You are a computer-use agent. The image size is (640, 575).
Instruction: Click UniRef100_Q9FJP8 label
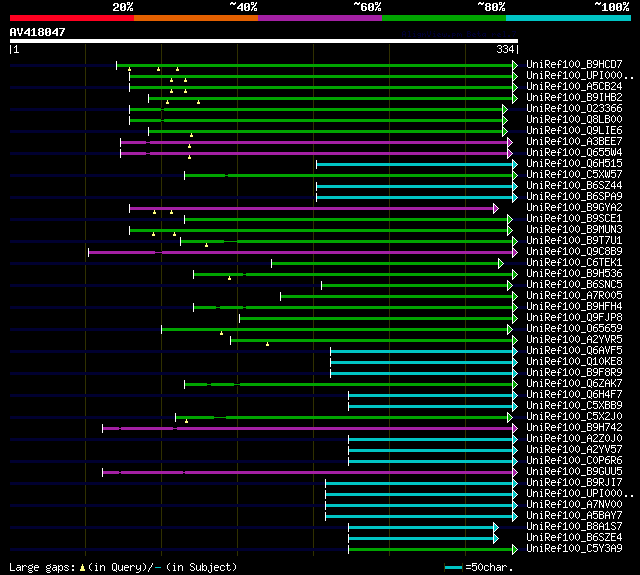[x=574, y=318]
